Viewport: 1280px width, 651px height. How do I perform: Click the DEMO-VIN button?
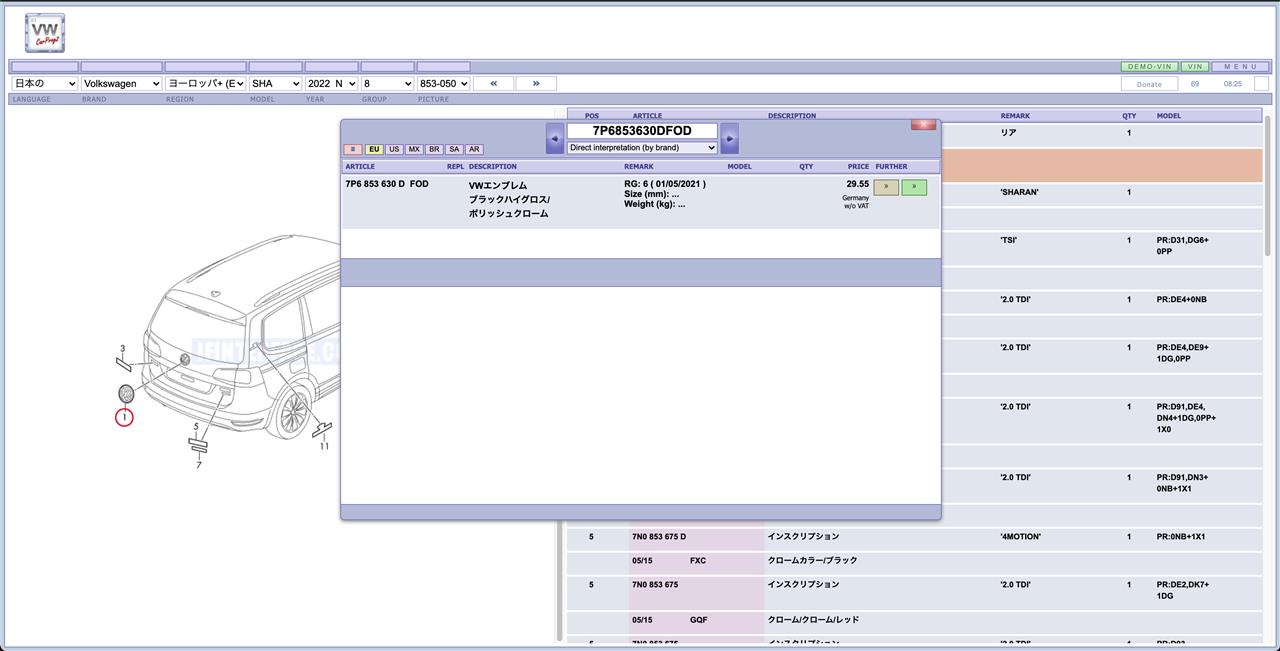[x=1149, y=67]
